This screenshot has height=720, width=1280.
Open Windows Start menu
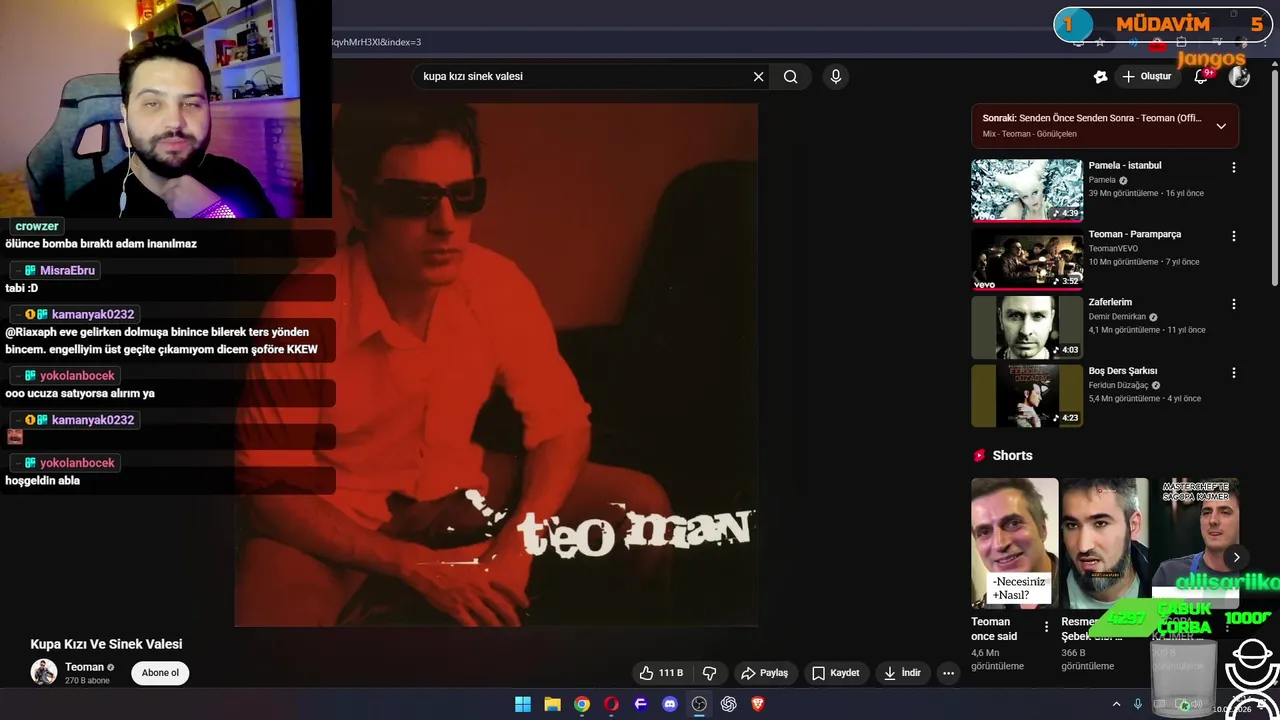click(523, 704)
